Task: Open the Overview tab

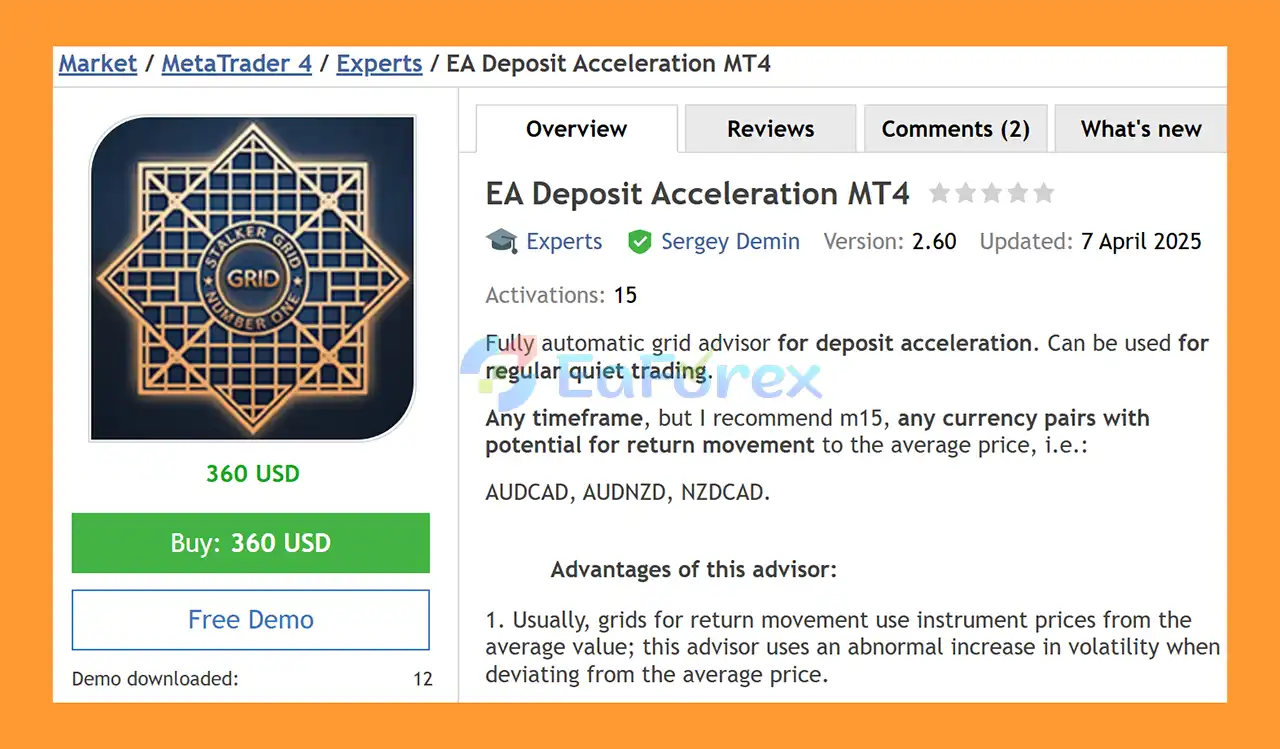Action: coord(576,129)
